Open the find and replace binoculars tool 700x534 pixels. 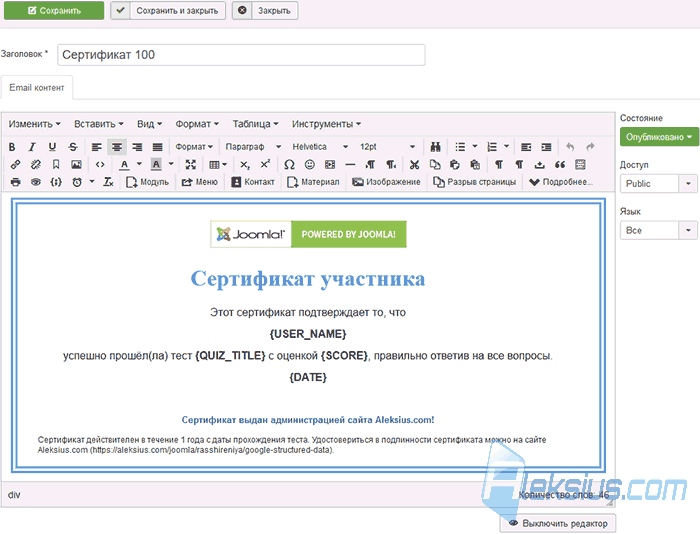[x=435, y=147]
